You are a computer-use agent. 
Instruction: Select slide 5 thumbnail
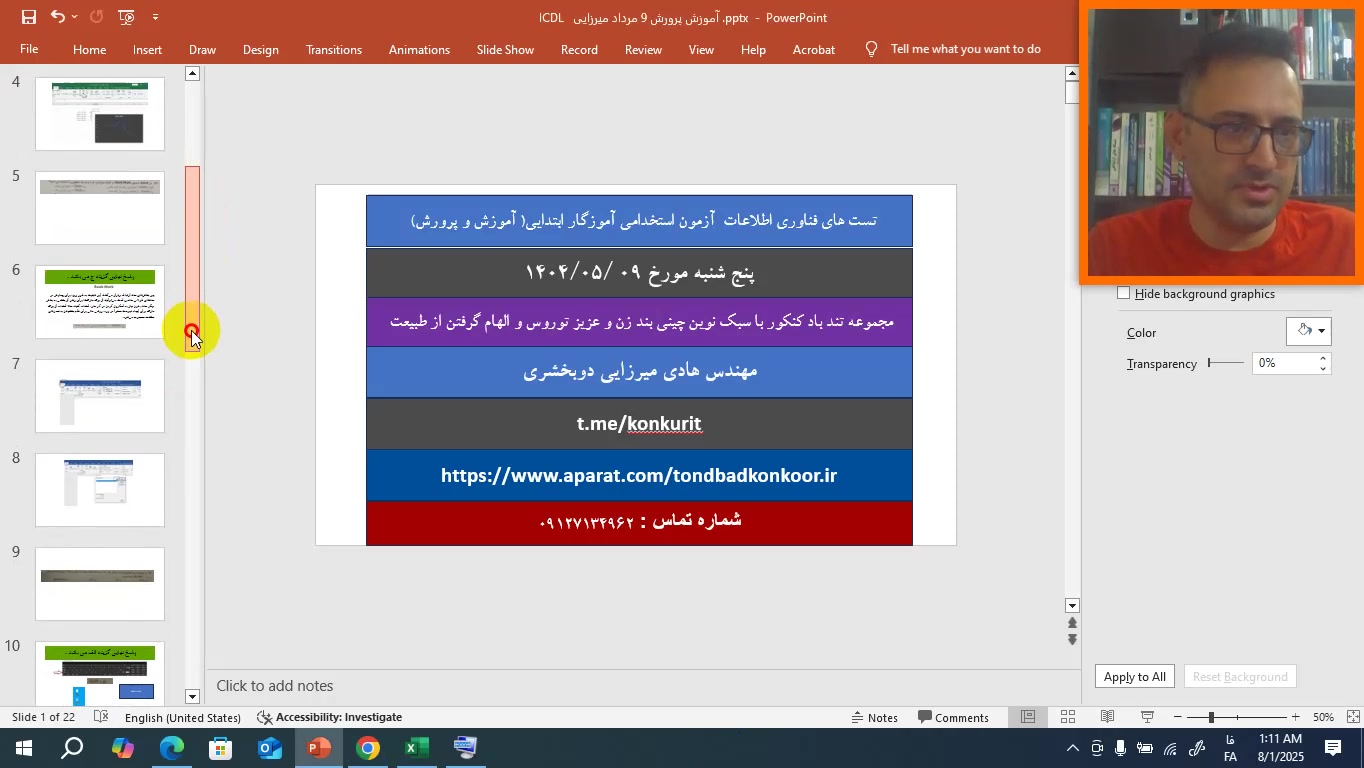(x=100, y=208)
